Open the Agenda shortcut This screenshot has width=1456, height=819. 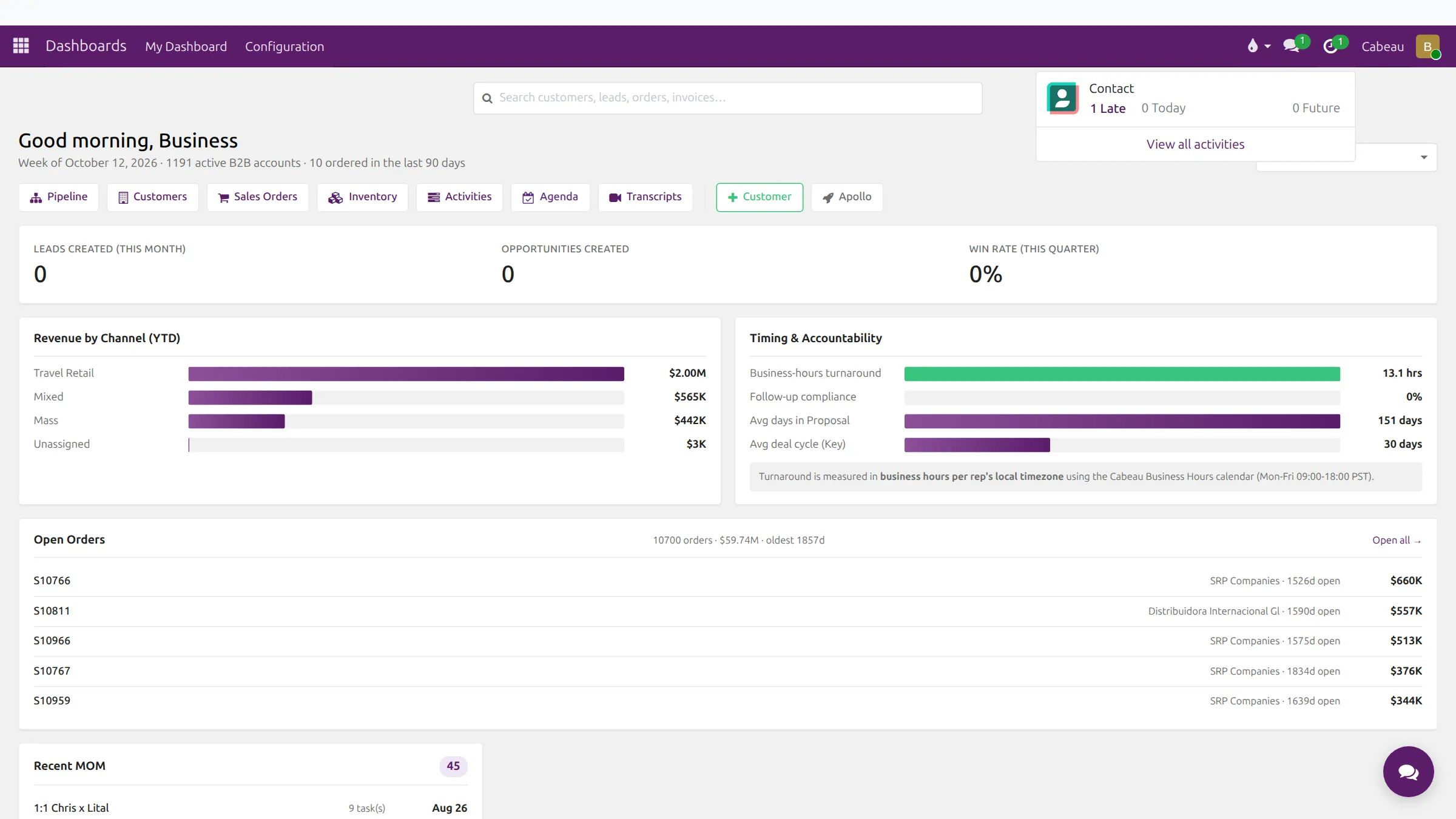tap(550, 197)
